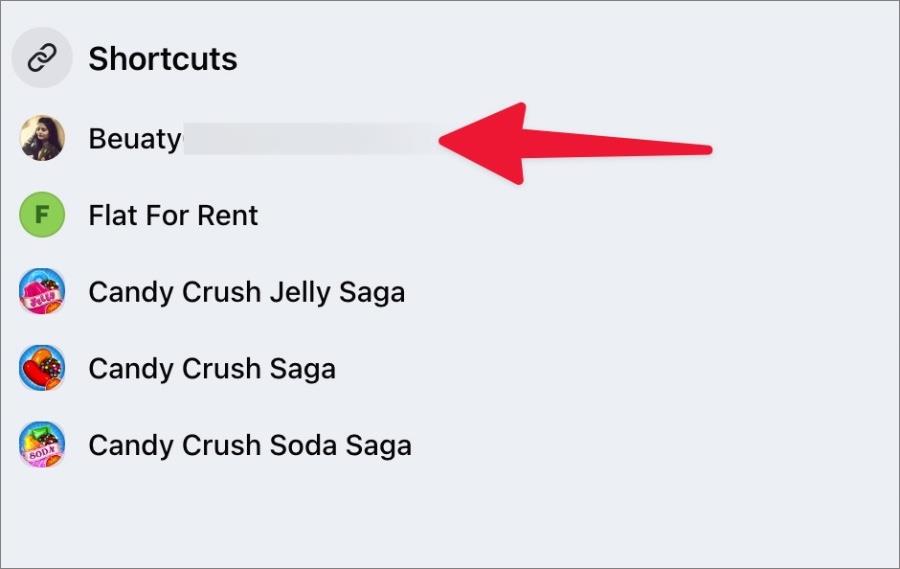
Task: Open the Beuaty shortcut name
Action: tap(135, 140)
